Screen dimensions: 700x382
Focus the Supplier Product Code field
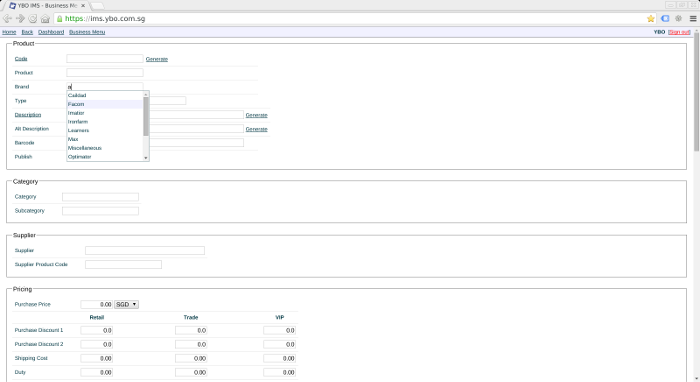(124, 265)
